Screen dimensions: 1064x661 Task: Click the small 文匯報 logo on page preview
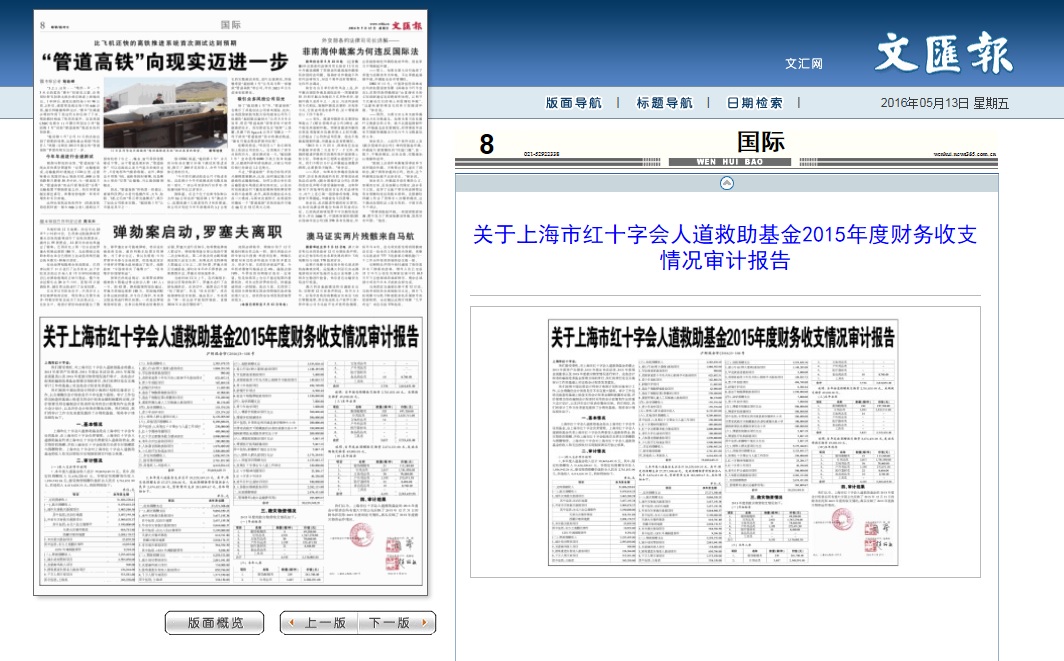[406, 25]
